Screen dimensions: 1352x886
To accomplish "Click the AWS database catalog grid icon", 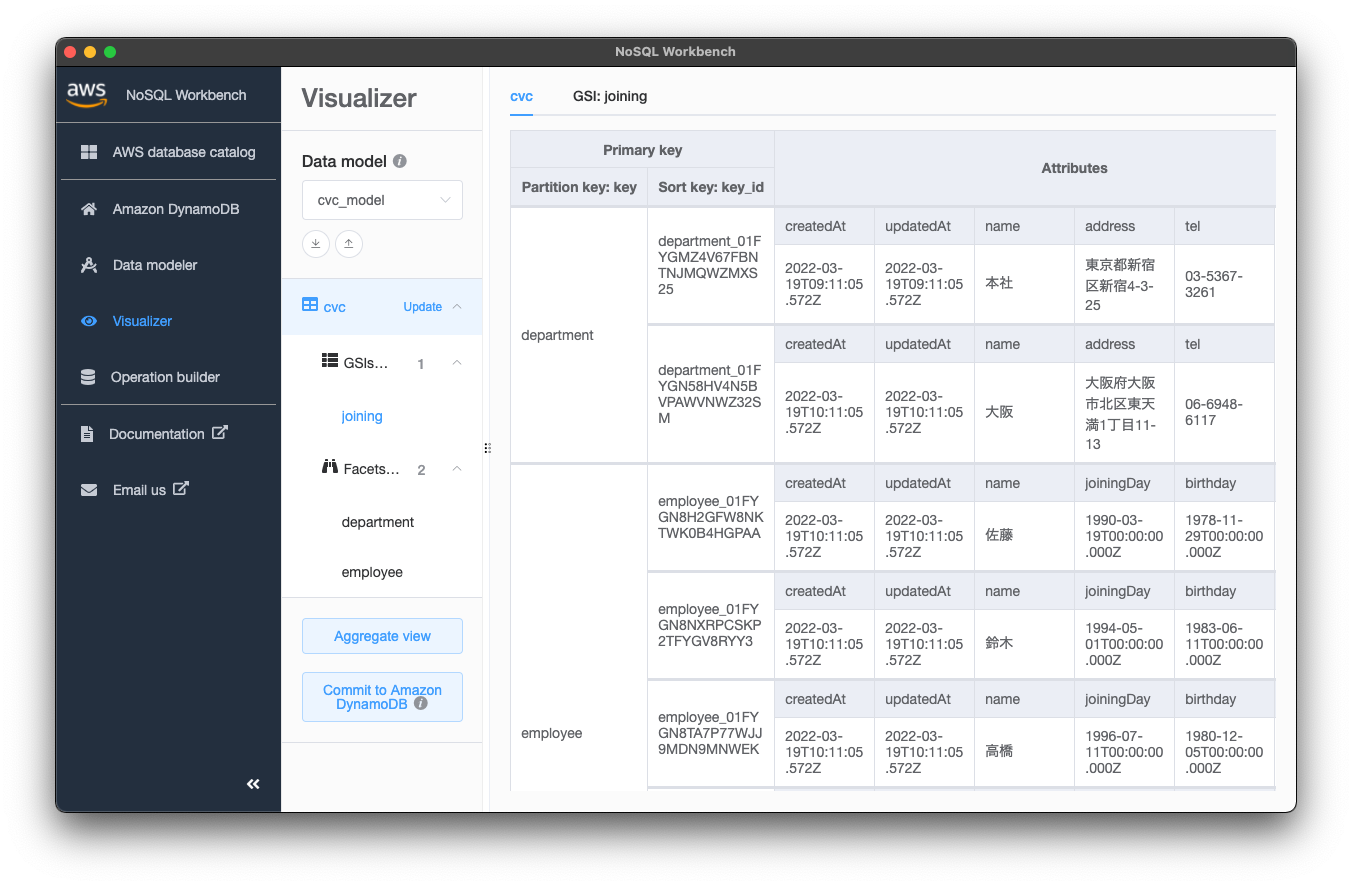I will pyautogui.click(x=89, y=152).
